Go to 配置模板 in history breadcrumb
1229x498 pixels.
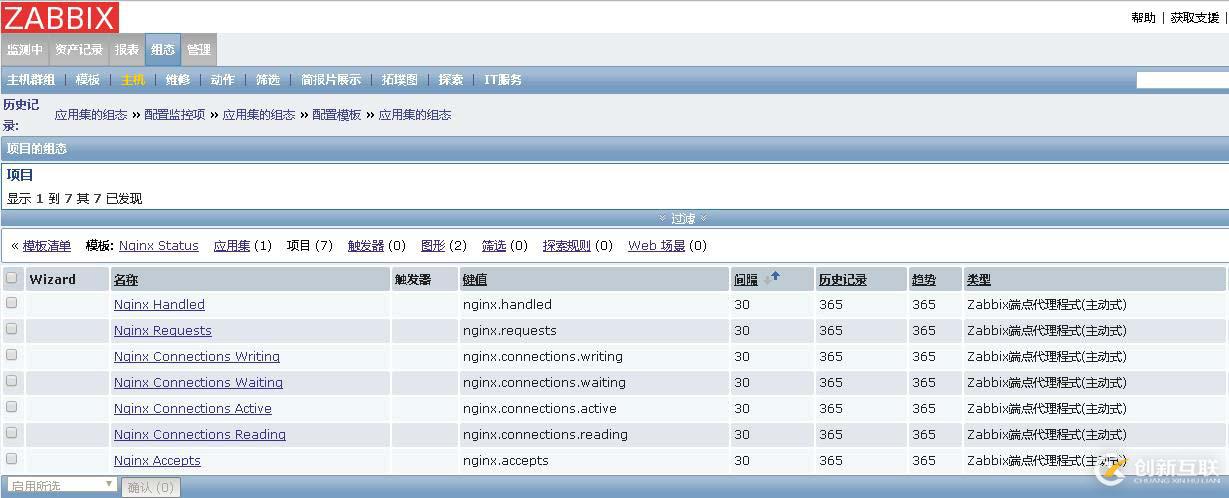336,115
